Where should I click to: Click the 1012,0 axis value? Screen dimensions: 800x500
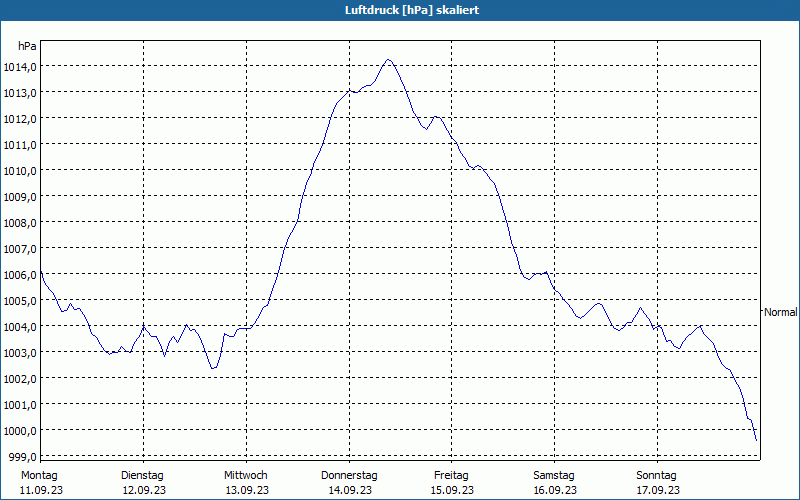tap(19, 119)
